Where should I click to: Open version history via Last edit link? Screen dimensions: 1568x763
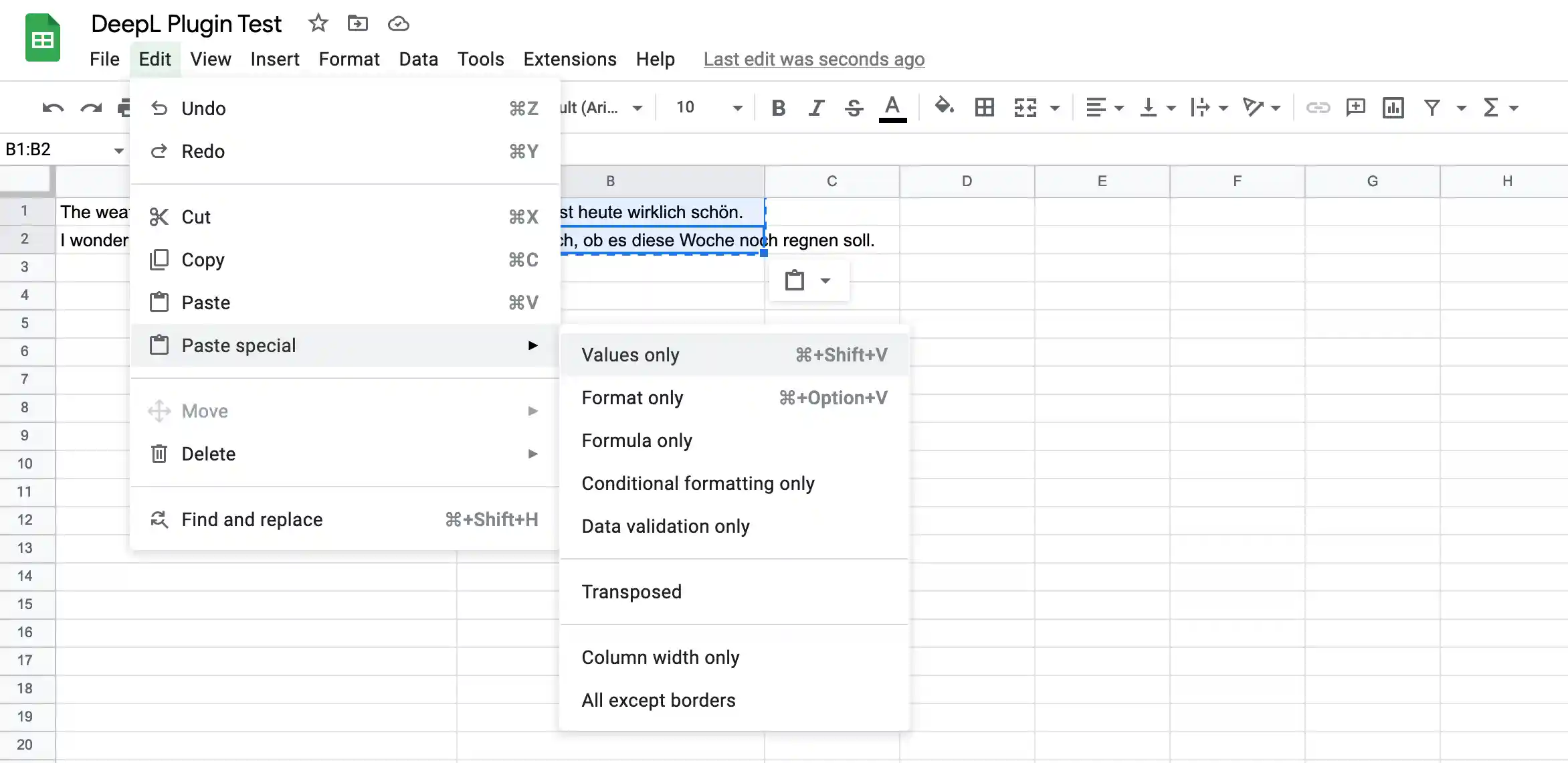813,59
